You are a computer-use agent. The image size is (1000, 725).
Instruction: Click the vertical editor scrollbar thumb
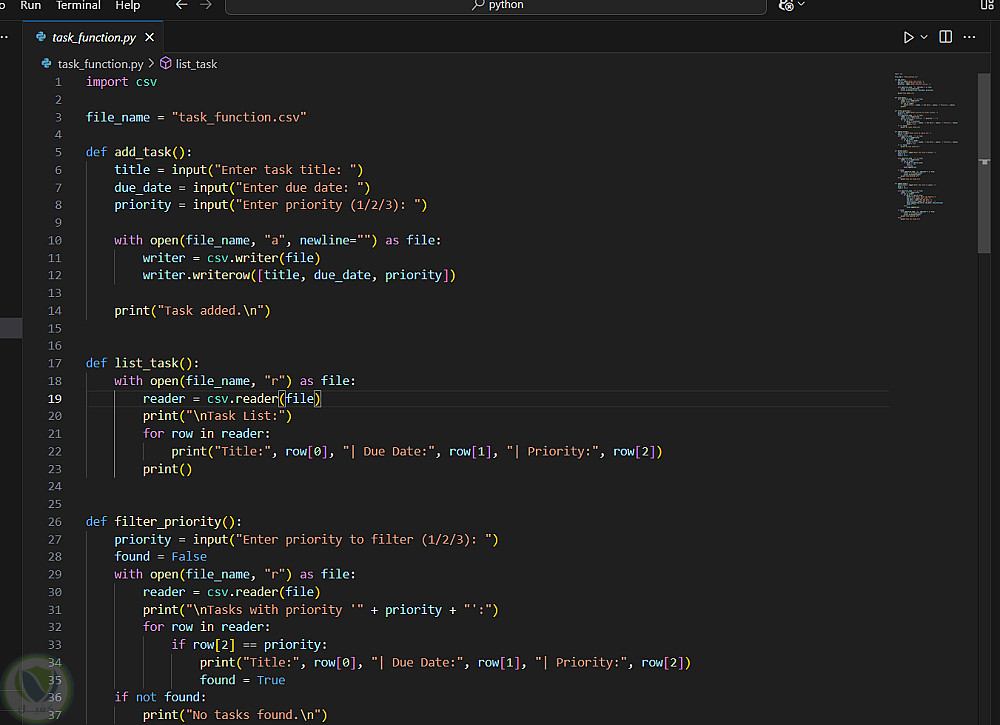point(984,163)
